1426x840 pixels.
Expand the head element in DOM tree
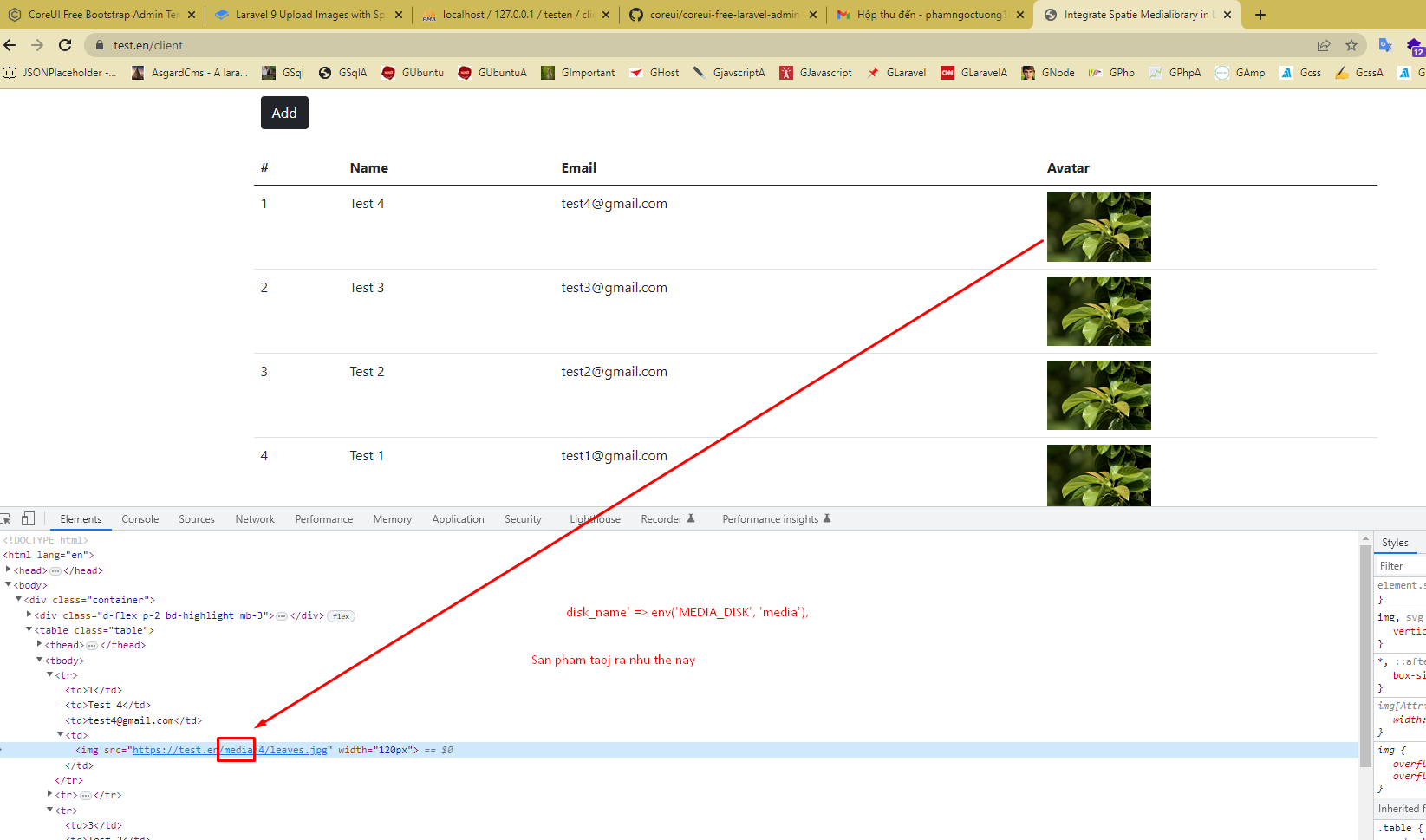(8, 570)
